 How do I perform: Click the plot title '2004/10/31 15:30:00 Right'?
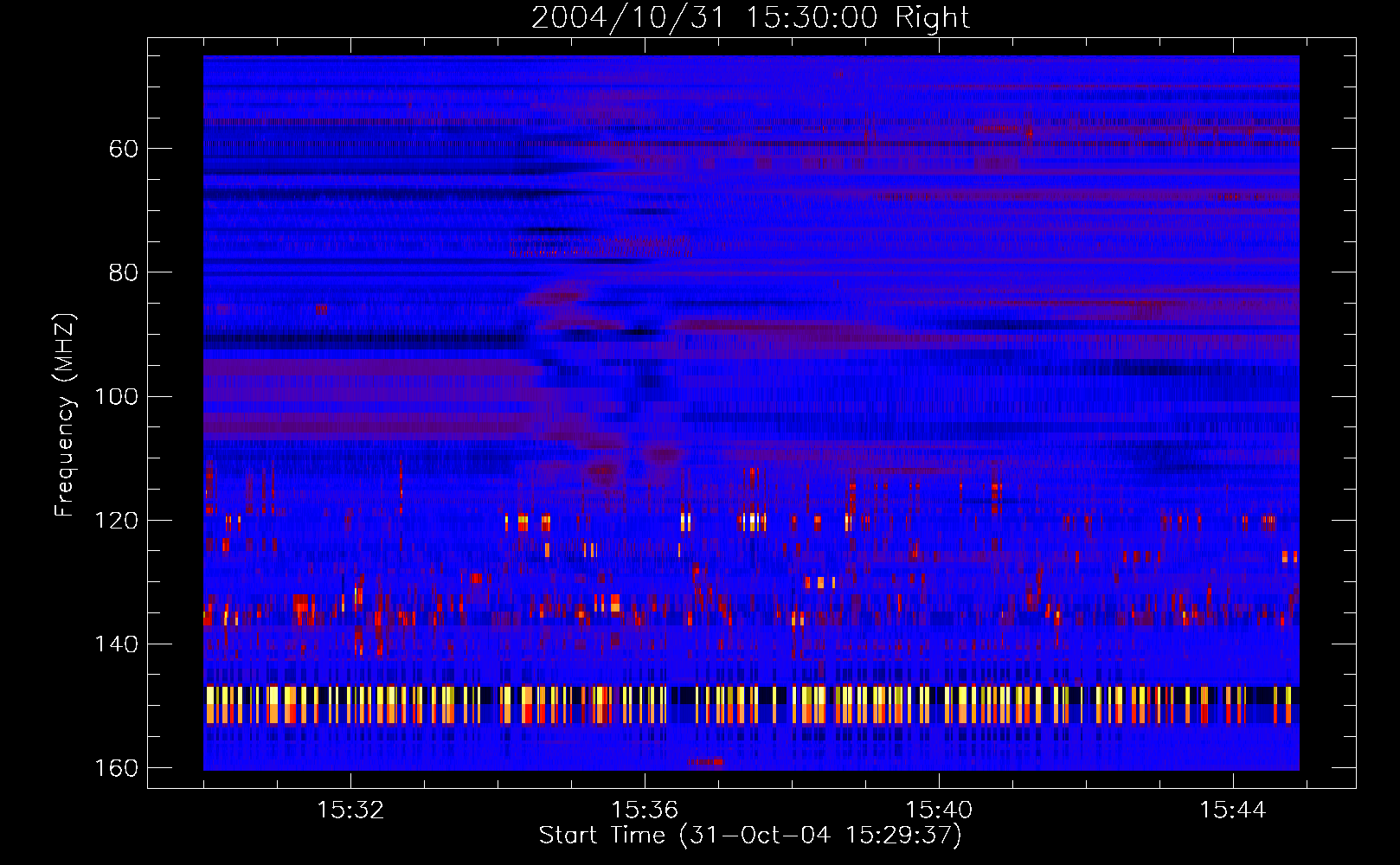(x=750, y=17)
